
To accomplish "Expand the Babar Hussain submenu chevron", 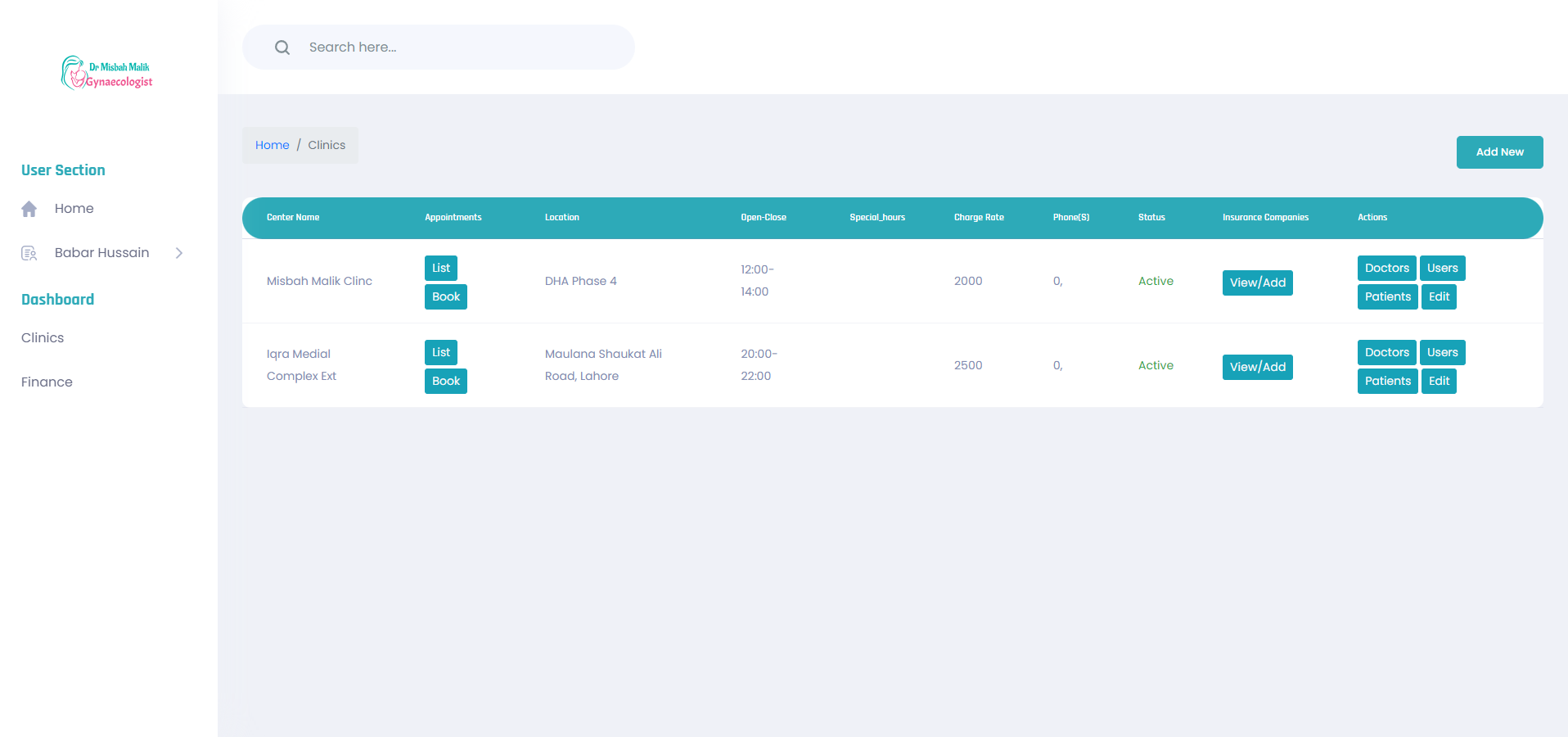I will coord(178,253).
